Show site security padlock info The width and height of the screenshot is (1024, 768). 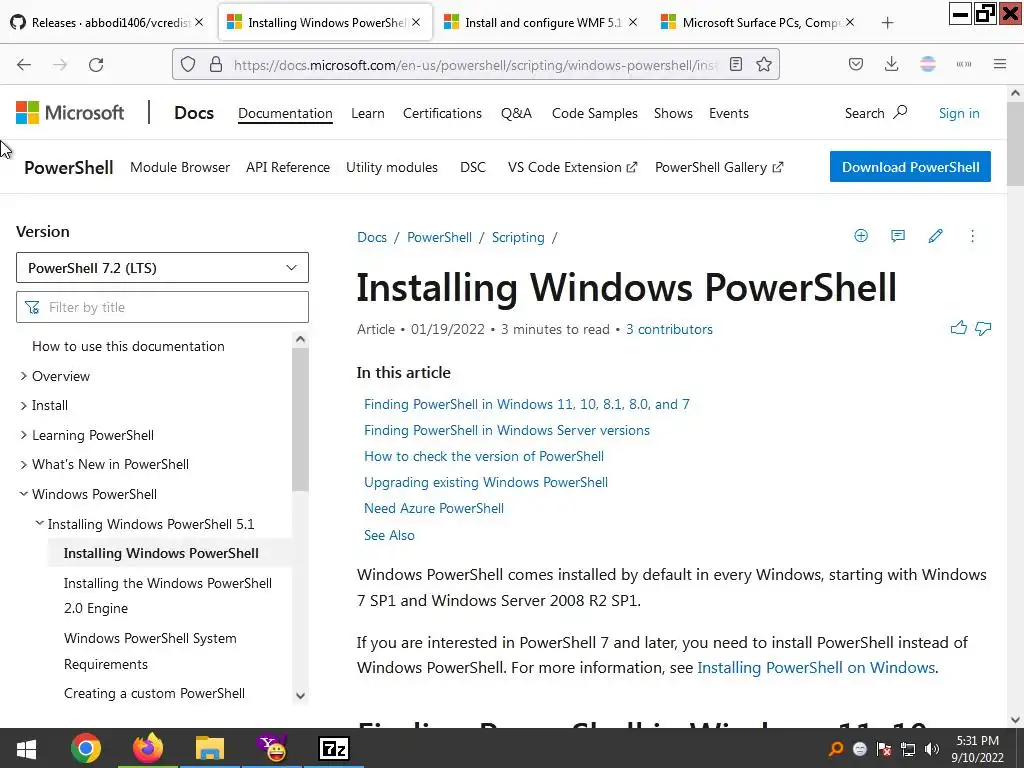point(216,64)
